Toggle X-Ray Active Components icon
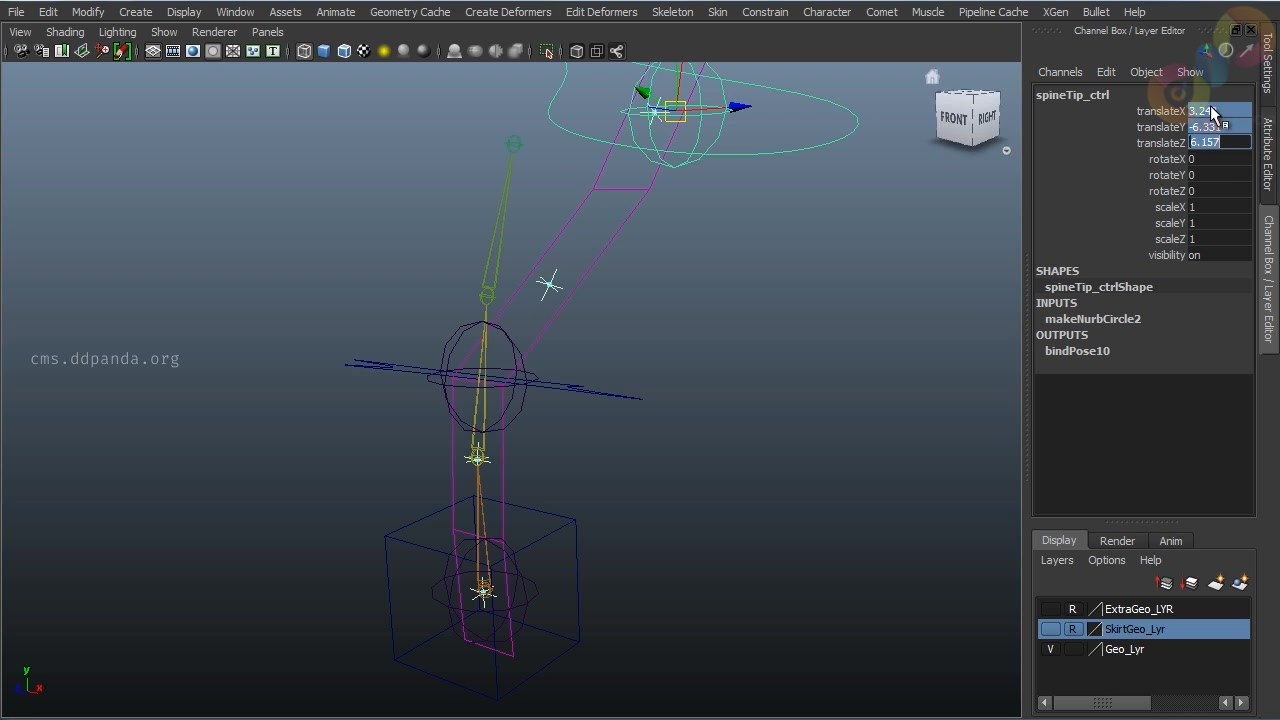Image resolution: width=1280 pixels, height=720 pixels. (x=597, y=51)
